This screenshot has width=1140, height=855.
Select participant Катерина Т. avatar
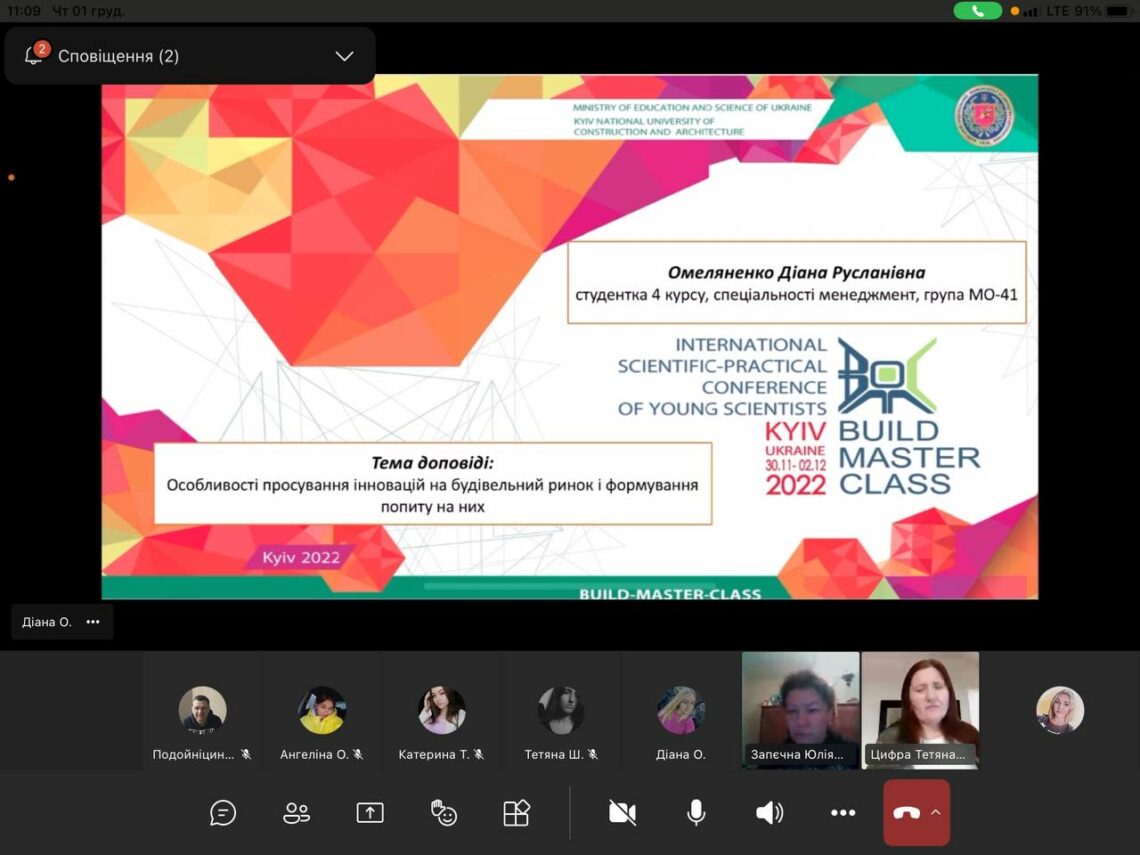(x=441, y=710)
